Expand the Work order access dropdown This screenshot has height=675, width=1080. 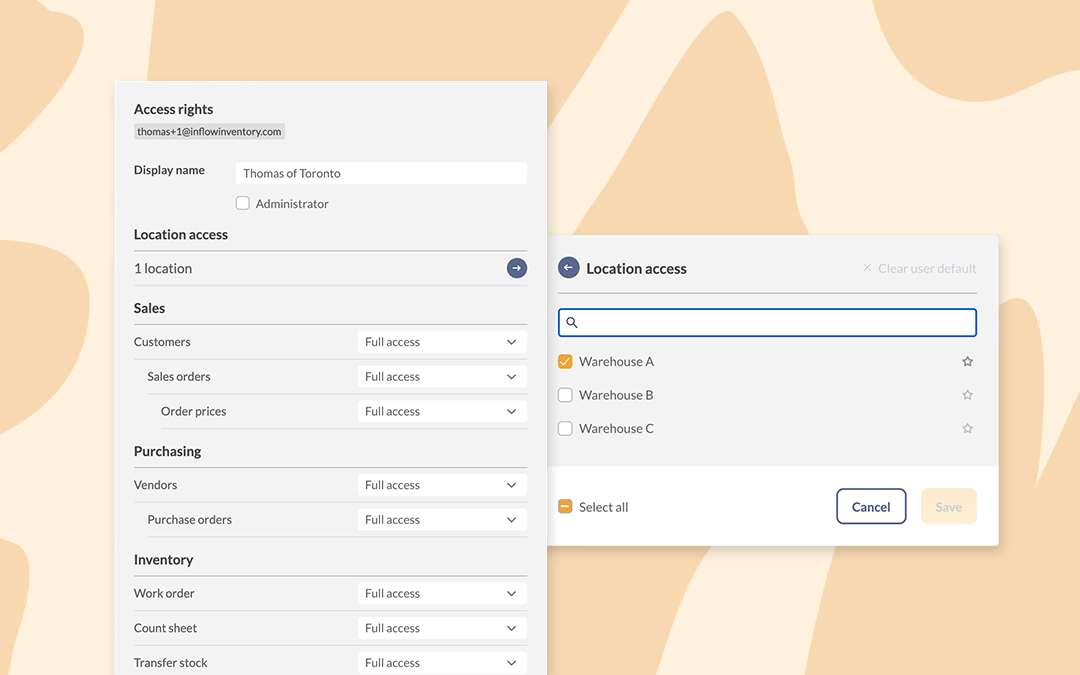click(x=441, y=593)
